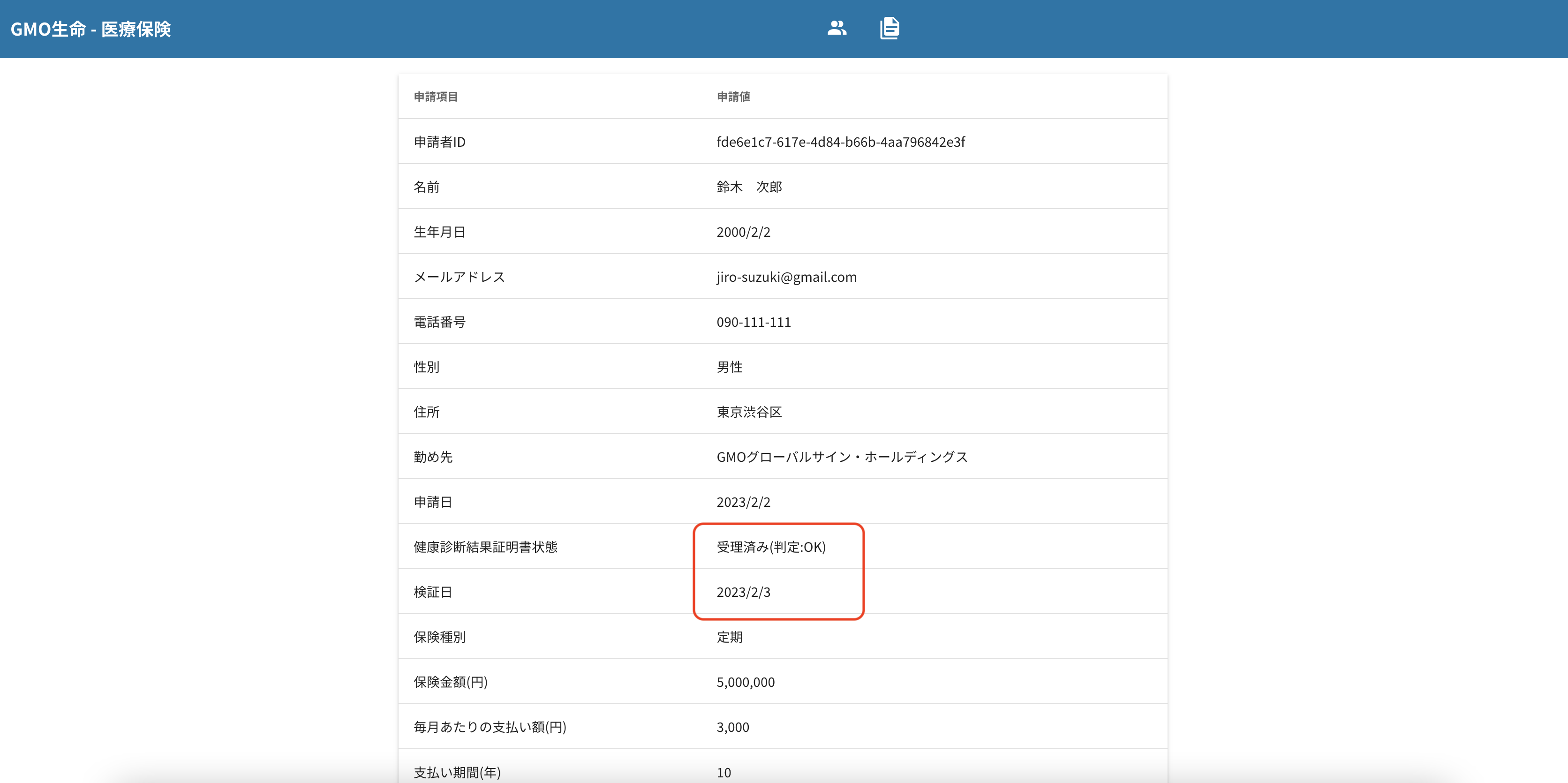This screenshot has height=783, width=1568.
Task: Select the name value 鈴木 次郎
Action: click(749, 186)
